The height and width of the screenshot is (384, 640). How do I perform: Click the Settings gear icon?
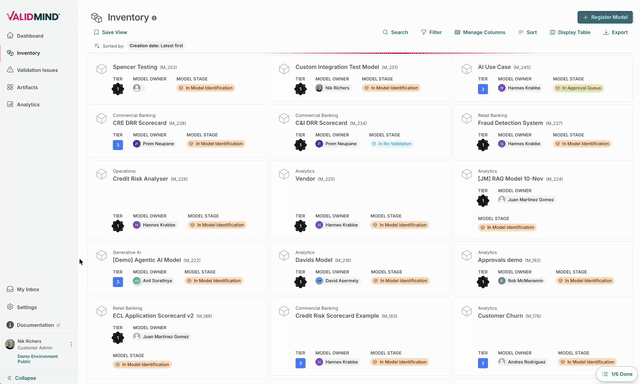(10, 307)
